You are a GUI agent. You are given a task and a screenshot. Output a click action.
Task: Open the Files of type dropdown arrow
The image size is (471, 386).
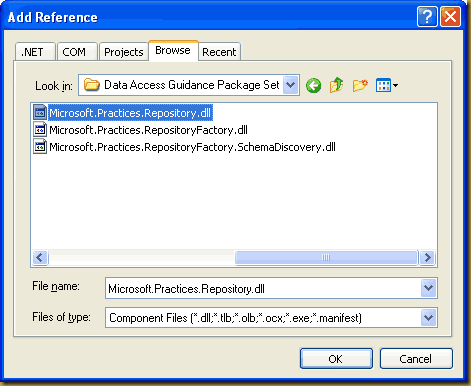(x=428, y=318)
